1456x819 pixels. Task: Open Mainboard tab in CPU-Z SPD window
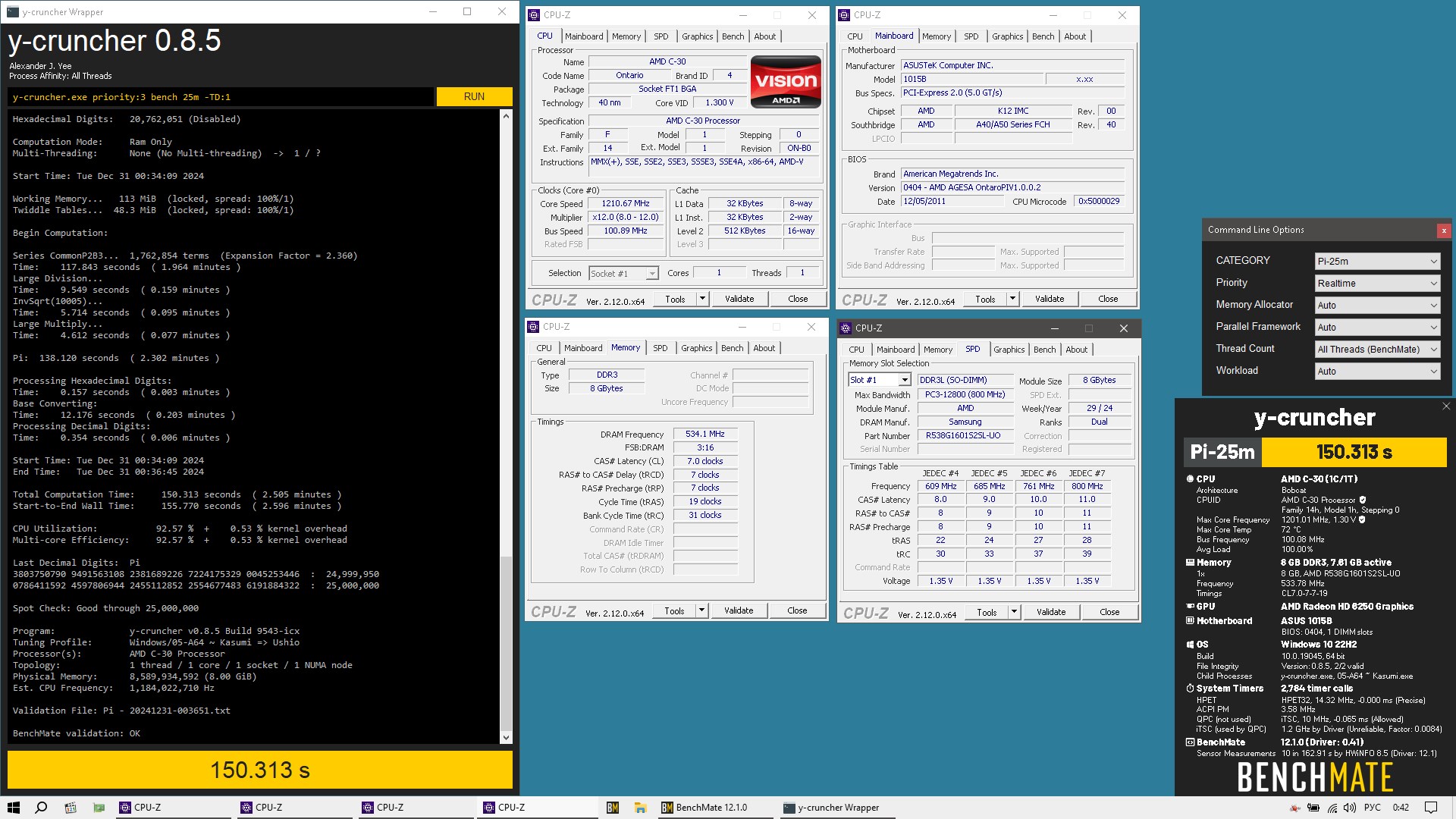point(896,350)
